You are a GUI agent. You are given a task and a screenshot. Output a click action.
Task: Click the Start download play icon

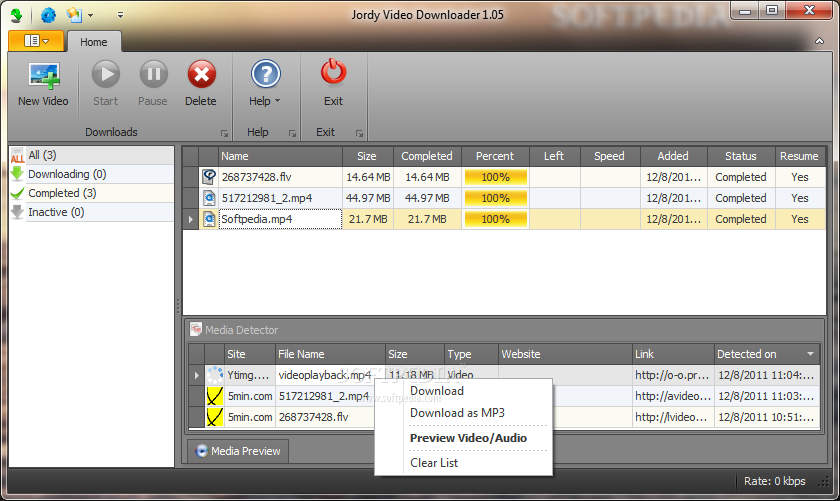[x=106, y=74]
